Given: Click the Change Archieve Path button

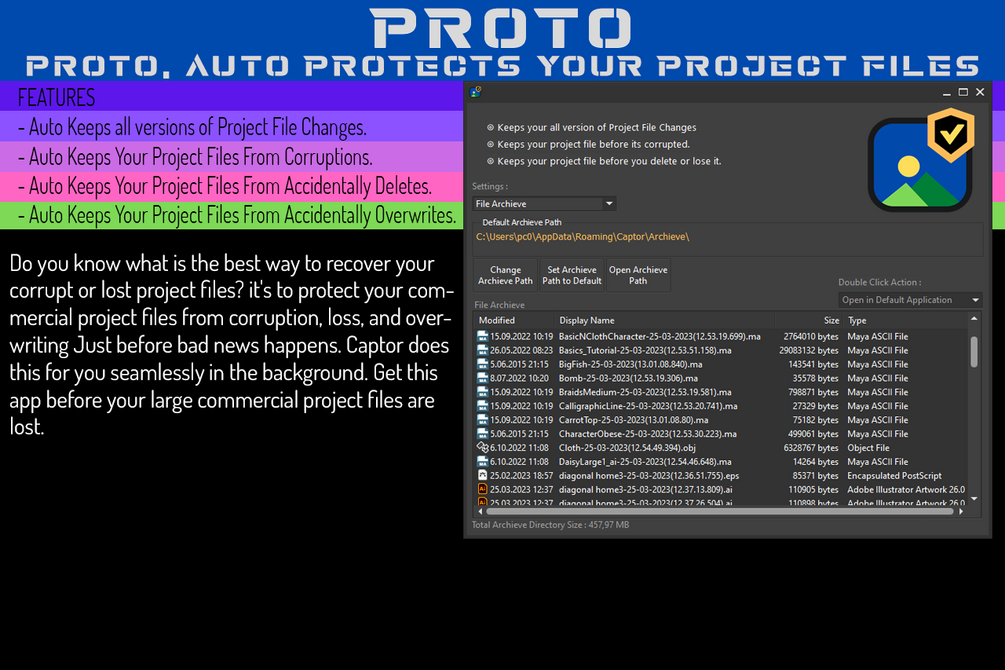Looking at the screenshot, I should pos(505,275).
